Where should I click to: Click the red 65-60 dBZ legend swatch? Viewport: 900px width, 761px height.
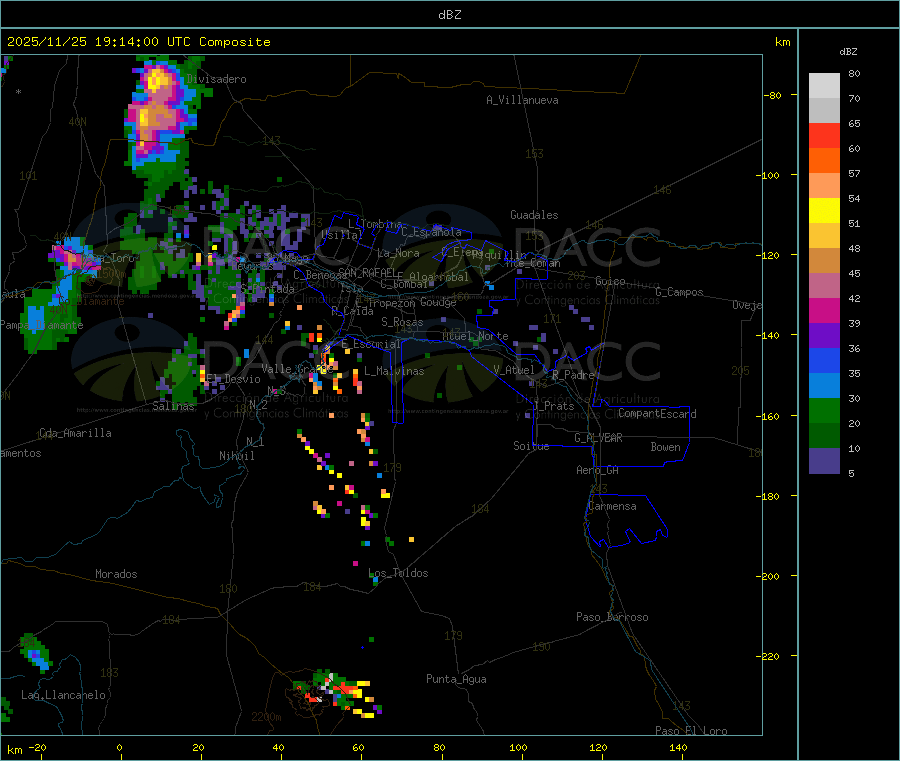coord(824,135)
